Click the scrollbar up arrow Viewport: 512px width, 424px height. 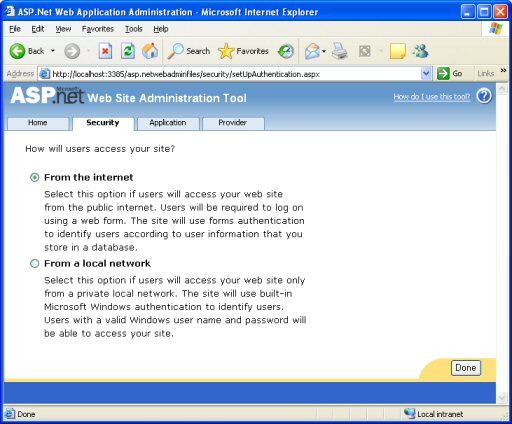501,89
